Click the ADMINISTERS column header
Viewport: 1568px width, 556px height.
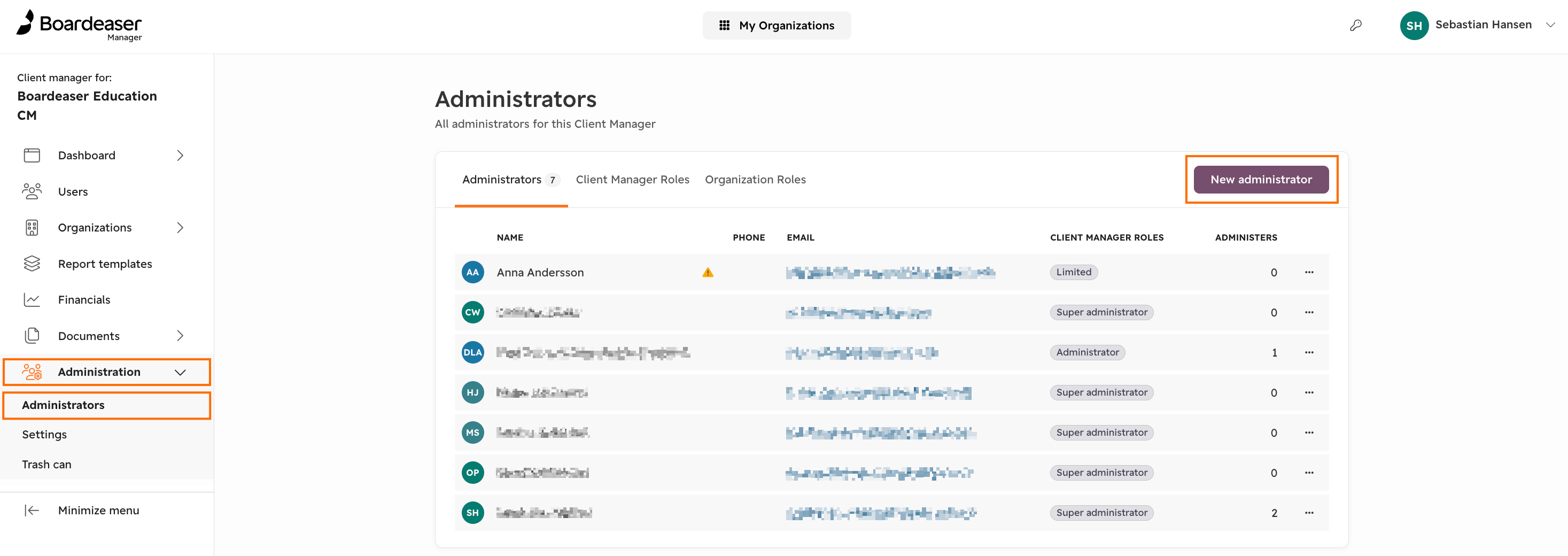click(1246, 237)
